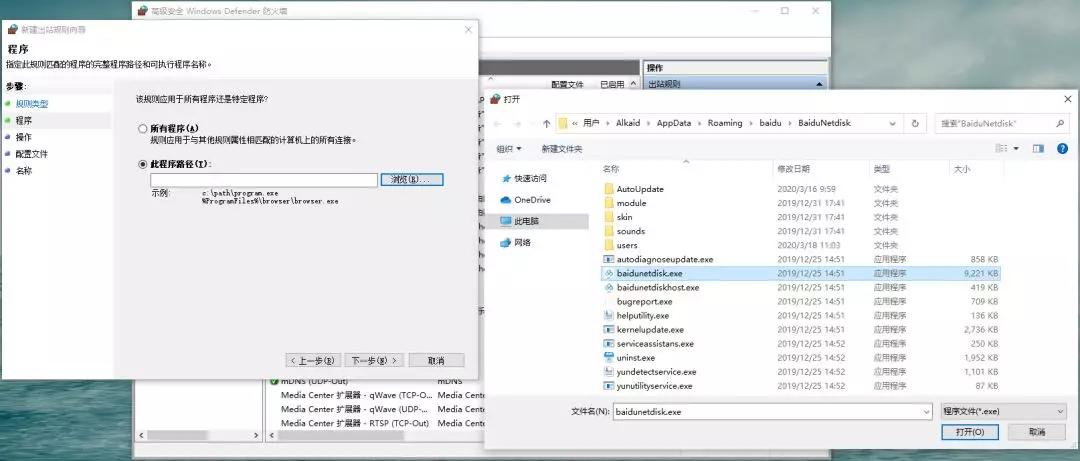
Task: Collapse the 出站规则 actions panel arrow
Action: tap(819, 84)
